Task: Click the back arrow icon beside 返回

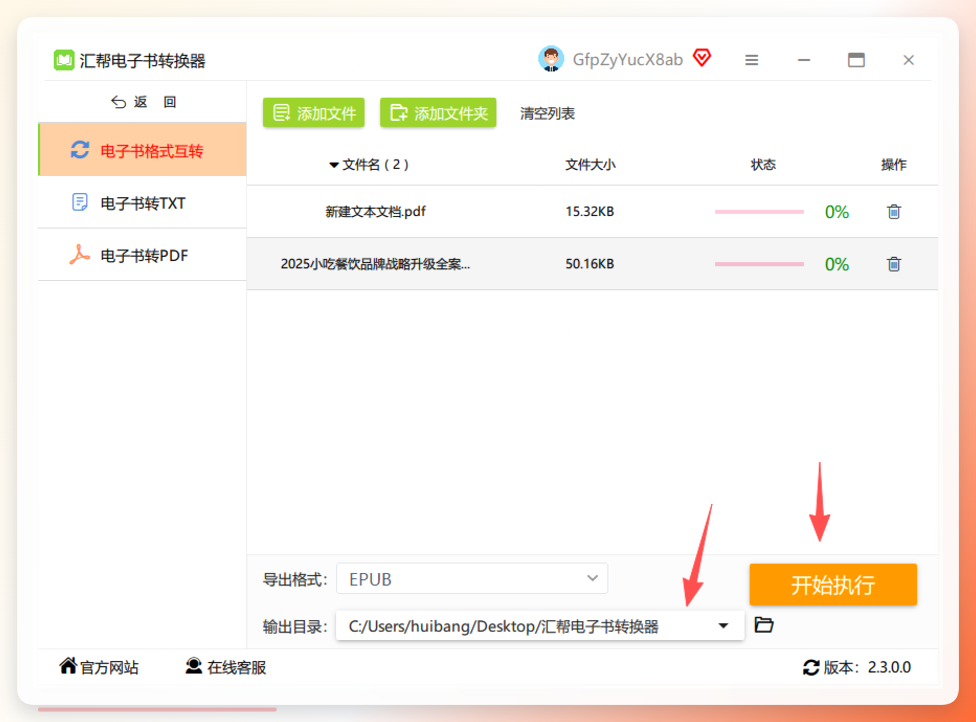Action: [x=118, y=102]
